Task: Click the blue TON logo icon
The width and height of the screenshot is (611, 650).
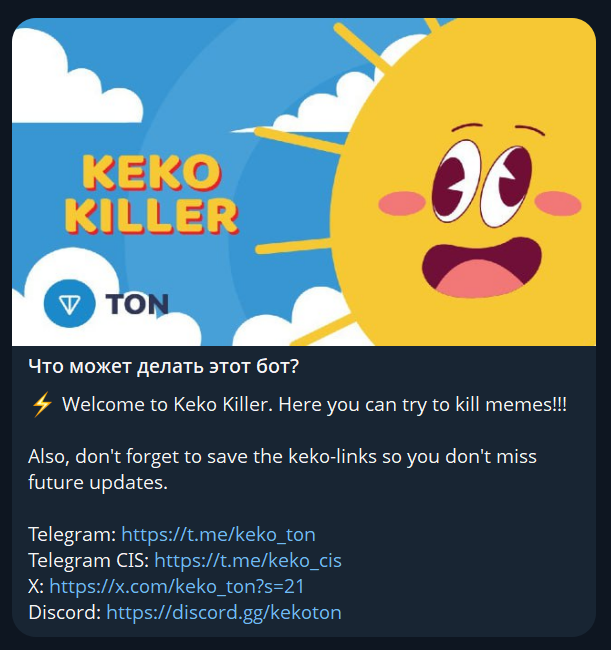Action: 68,302
